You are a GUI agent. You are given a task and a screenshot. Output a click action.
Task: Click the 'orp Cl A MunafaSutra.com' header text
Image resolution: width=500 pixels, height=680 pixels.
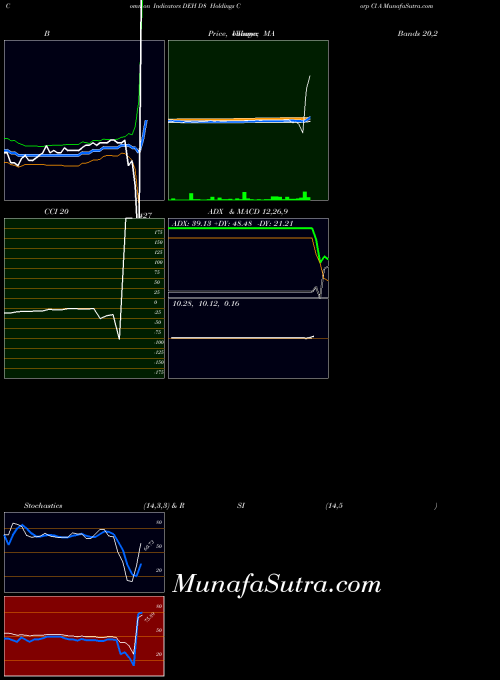(x=396, y=6)
